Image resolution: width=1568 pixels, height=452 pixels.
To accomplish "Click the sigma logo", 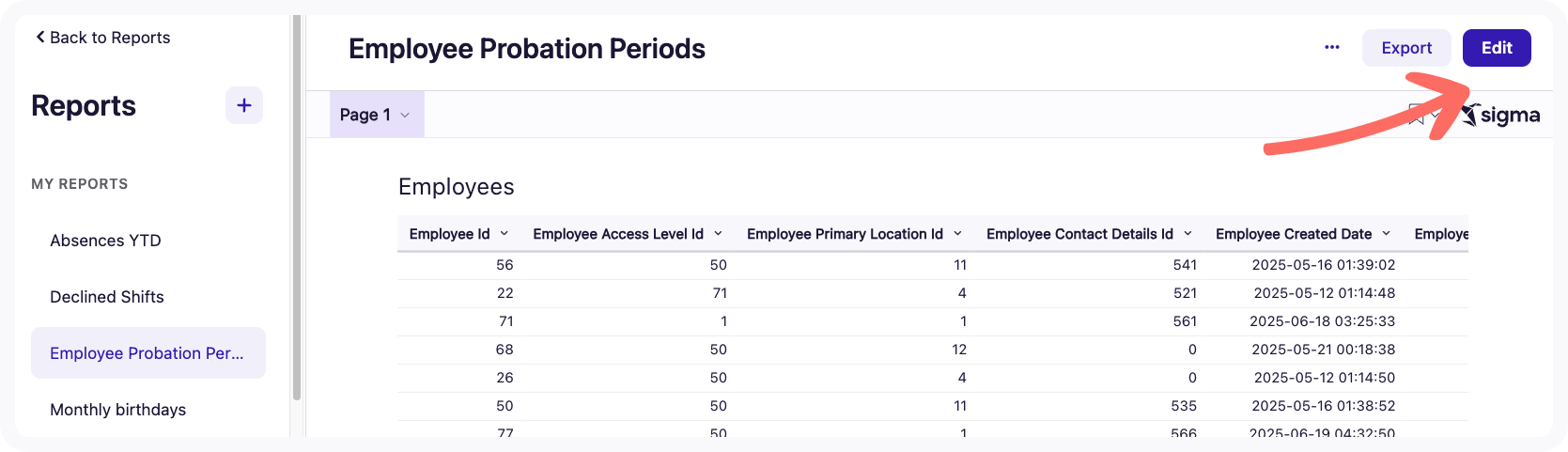I will [x=1501, y=115].
